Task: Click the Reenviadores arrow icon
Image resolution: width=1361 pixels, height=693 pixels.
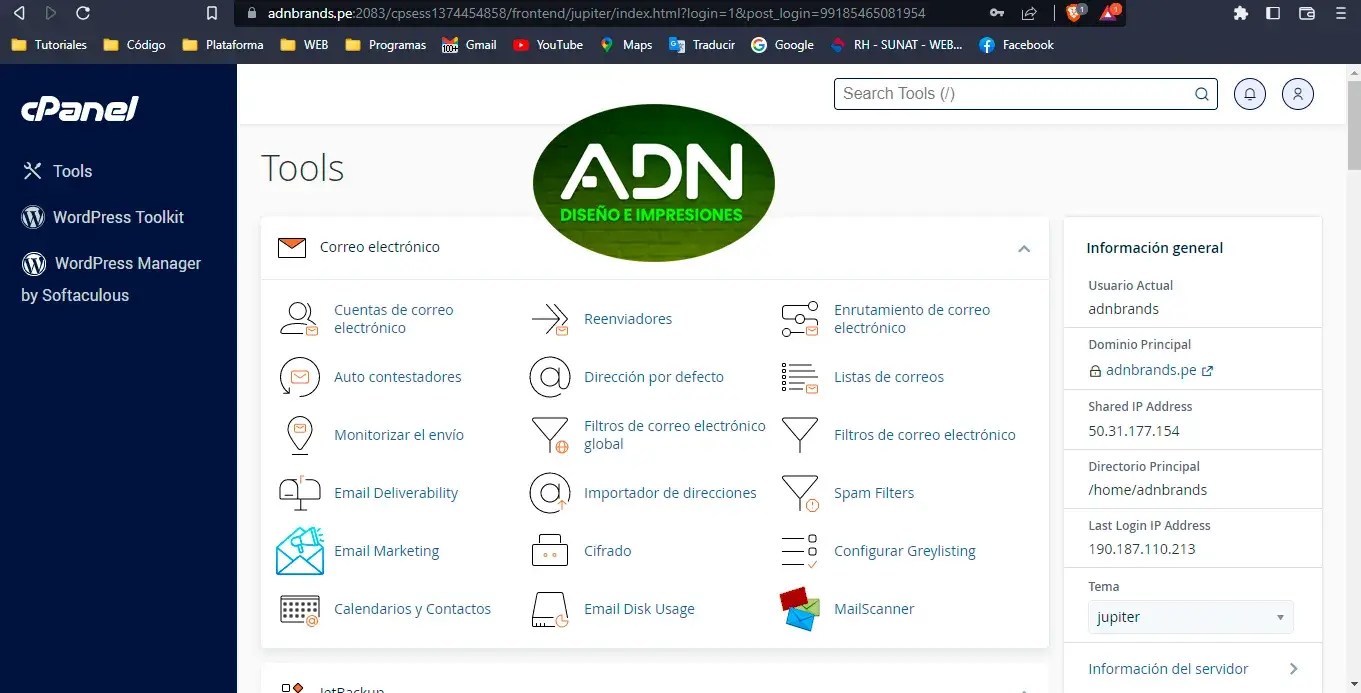Action: (x=550, y=319)
